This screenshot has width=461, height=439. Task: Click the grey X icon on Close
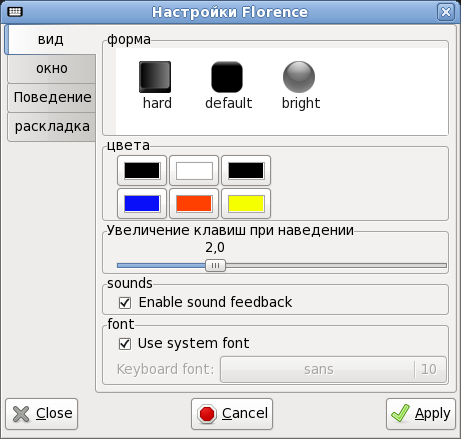21,414
